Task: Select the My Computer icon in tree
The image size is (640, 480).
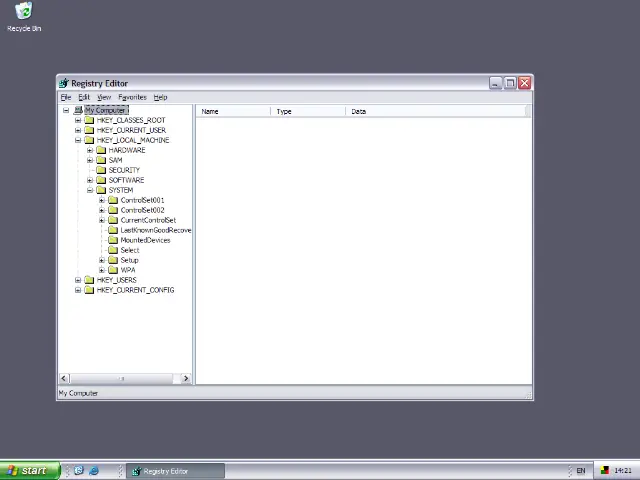Action: [x=78, y=110]
